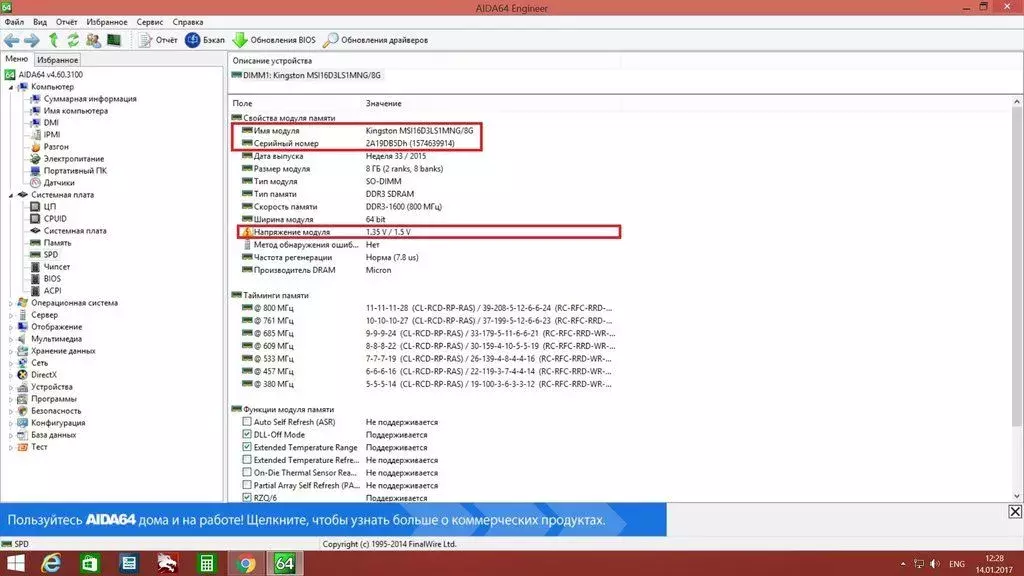
Task: Click the details pane scrollbar down arrow
Action: pos(1017,496)
